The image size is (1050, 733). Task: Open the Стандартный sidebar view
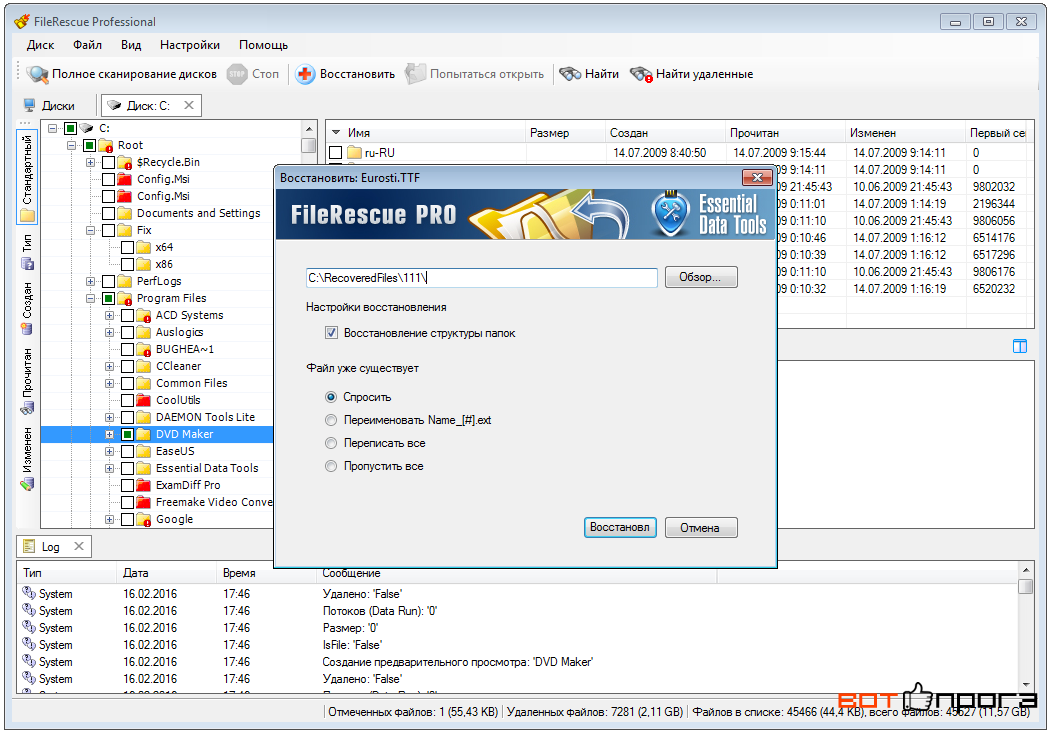pos(27,177)
